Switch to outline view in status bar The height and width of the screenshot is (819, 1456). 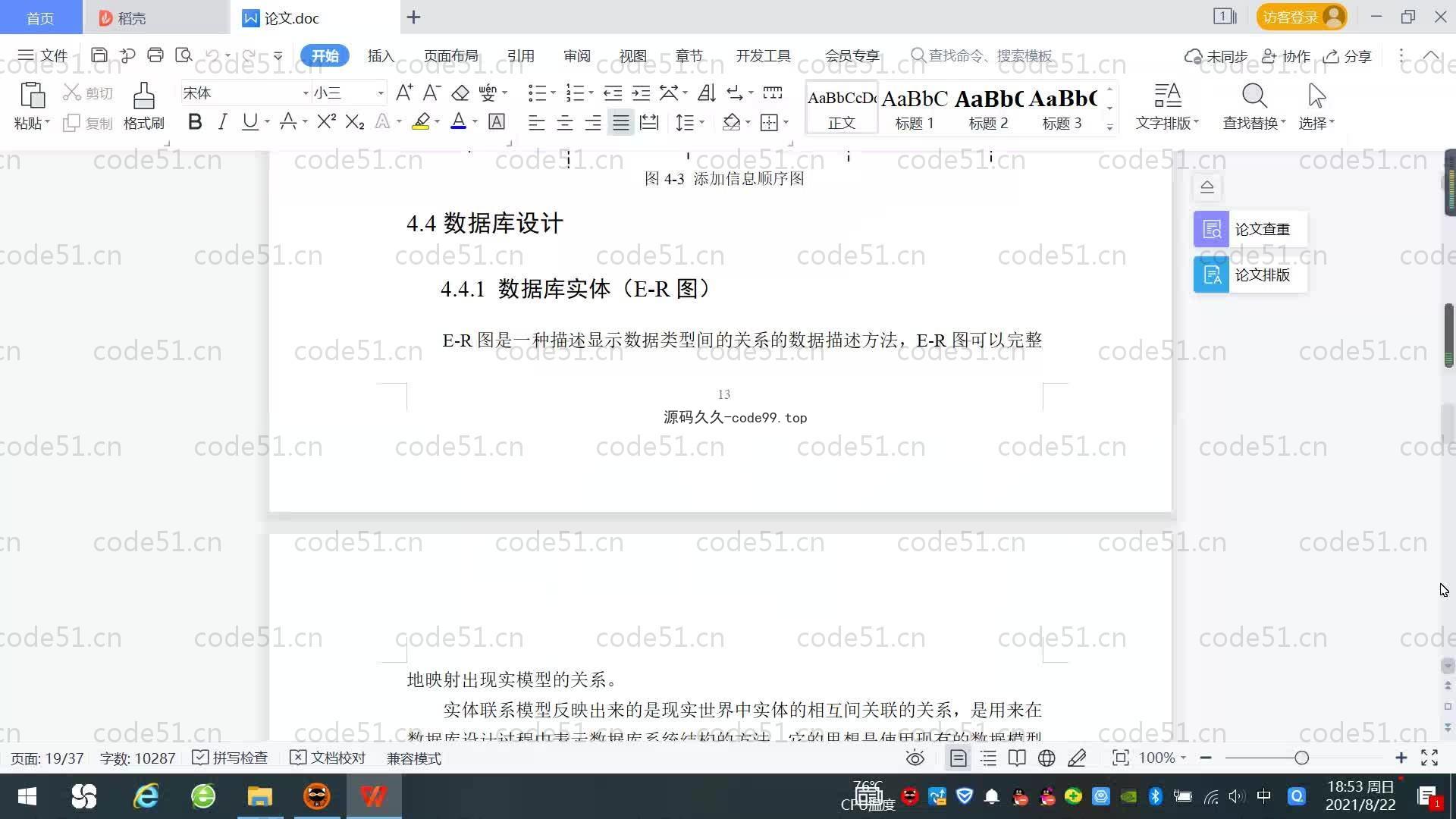[x=988, y=758]
